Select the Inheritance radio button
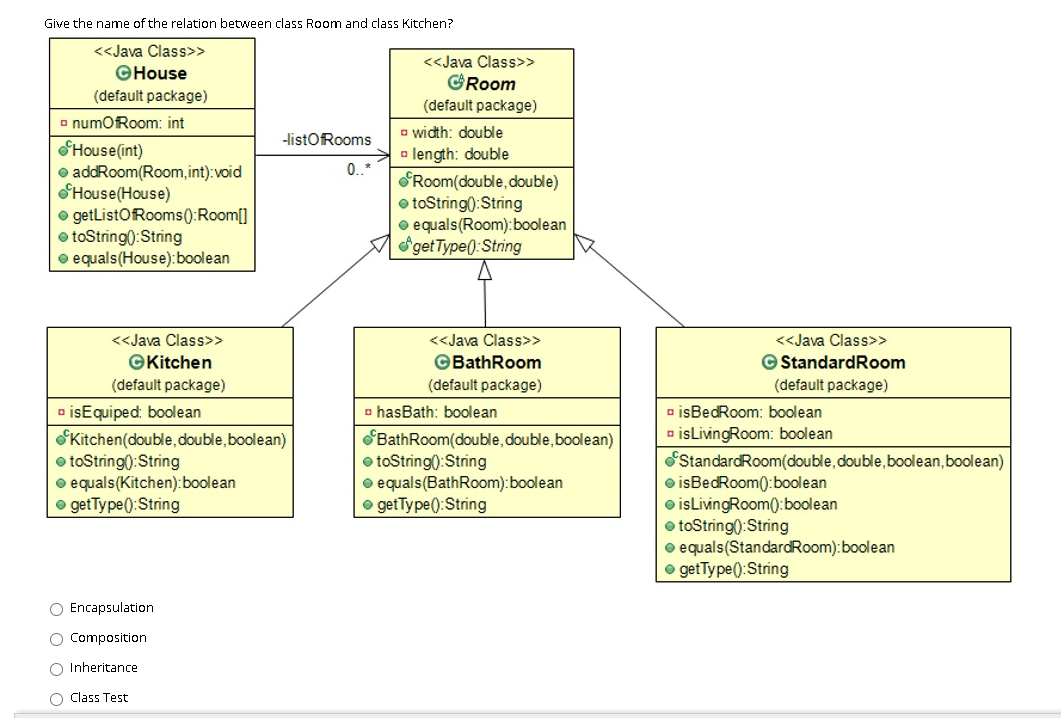The height and width of the screenshot is (718, 1061). 56,668
